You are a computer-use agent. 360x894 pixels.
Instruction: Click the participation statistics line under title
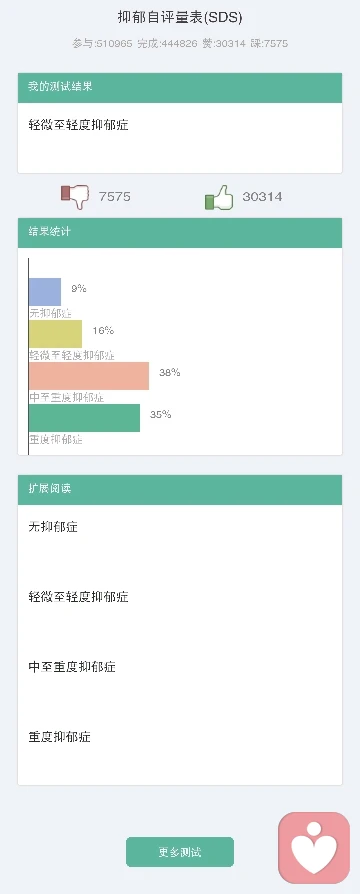[x=180, y=43]
